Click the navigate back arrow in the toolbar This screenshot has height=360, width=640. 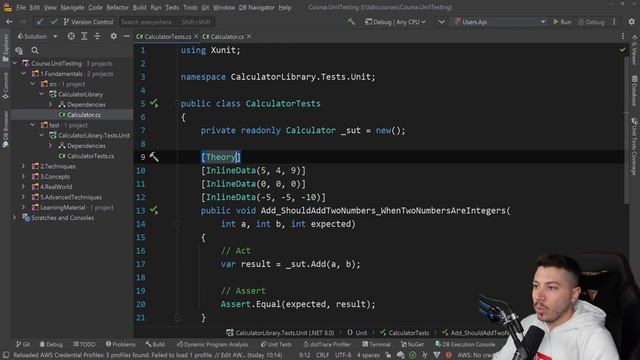9,22
